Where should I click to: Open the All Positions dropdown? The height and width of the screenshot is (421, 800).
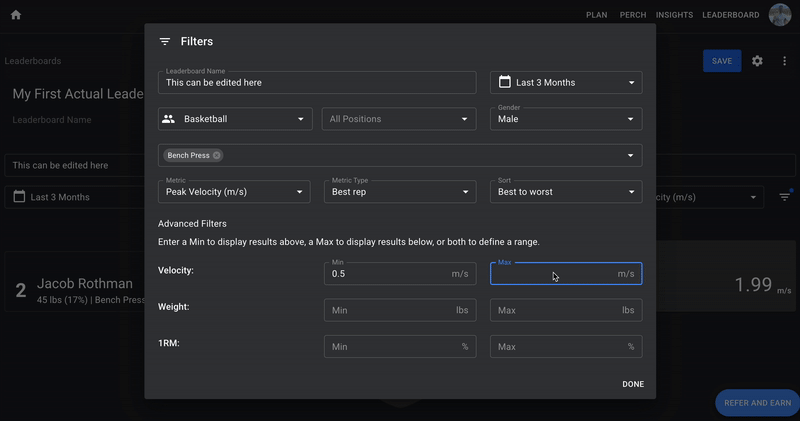(x=464, y=119)
